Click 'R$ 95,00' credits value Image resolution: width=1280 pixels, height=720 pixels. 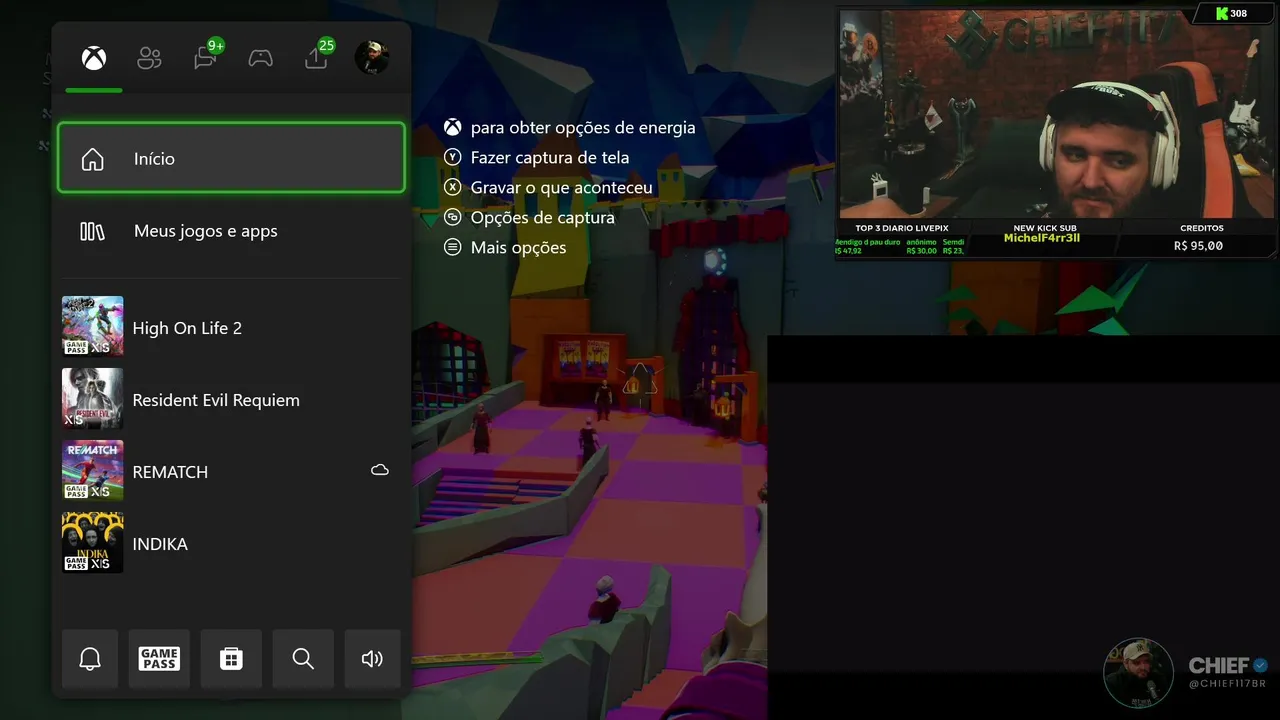(x=1198, y=245)
